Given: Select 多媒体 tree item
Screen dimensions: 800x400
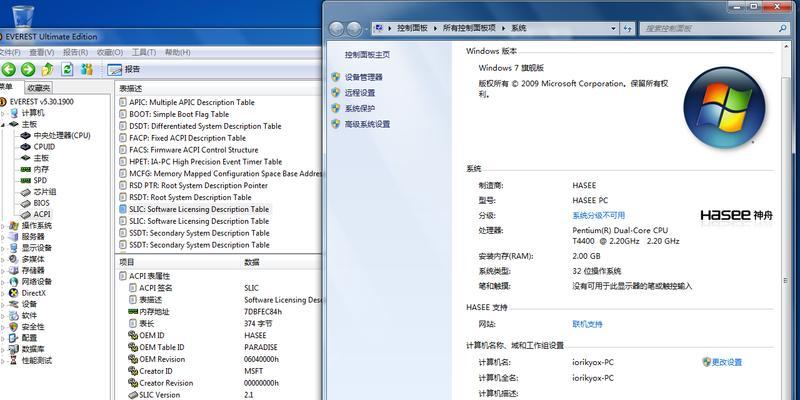Looking at the screenshot, I should pyautogui.click(x=33, y=259).
